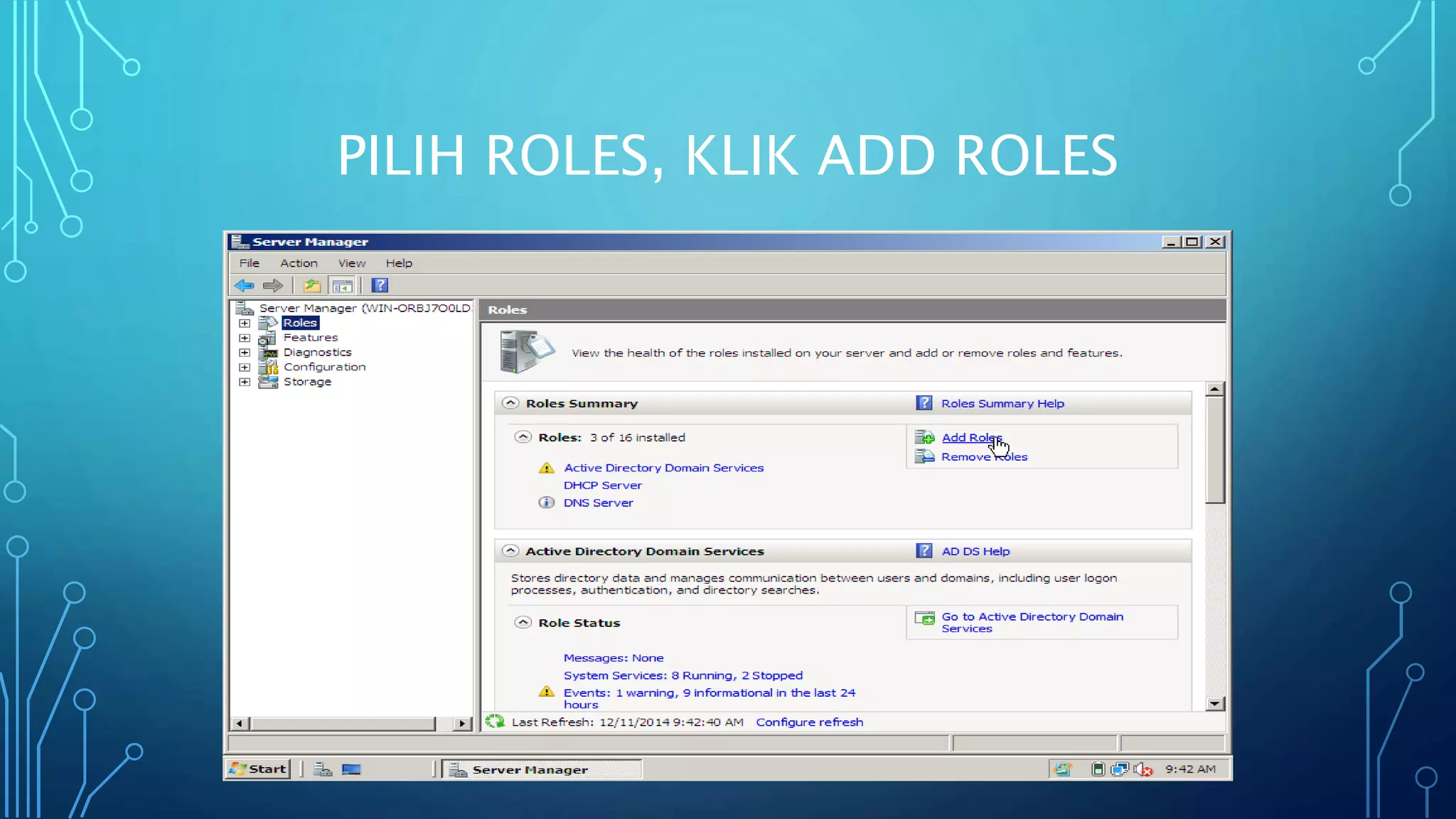Click the Diagnostics node icon in tree
The image size is (1456, 819).
pyautogui.click(x=268, y=353)
